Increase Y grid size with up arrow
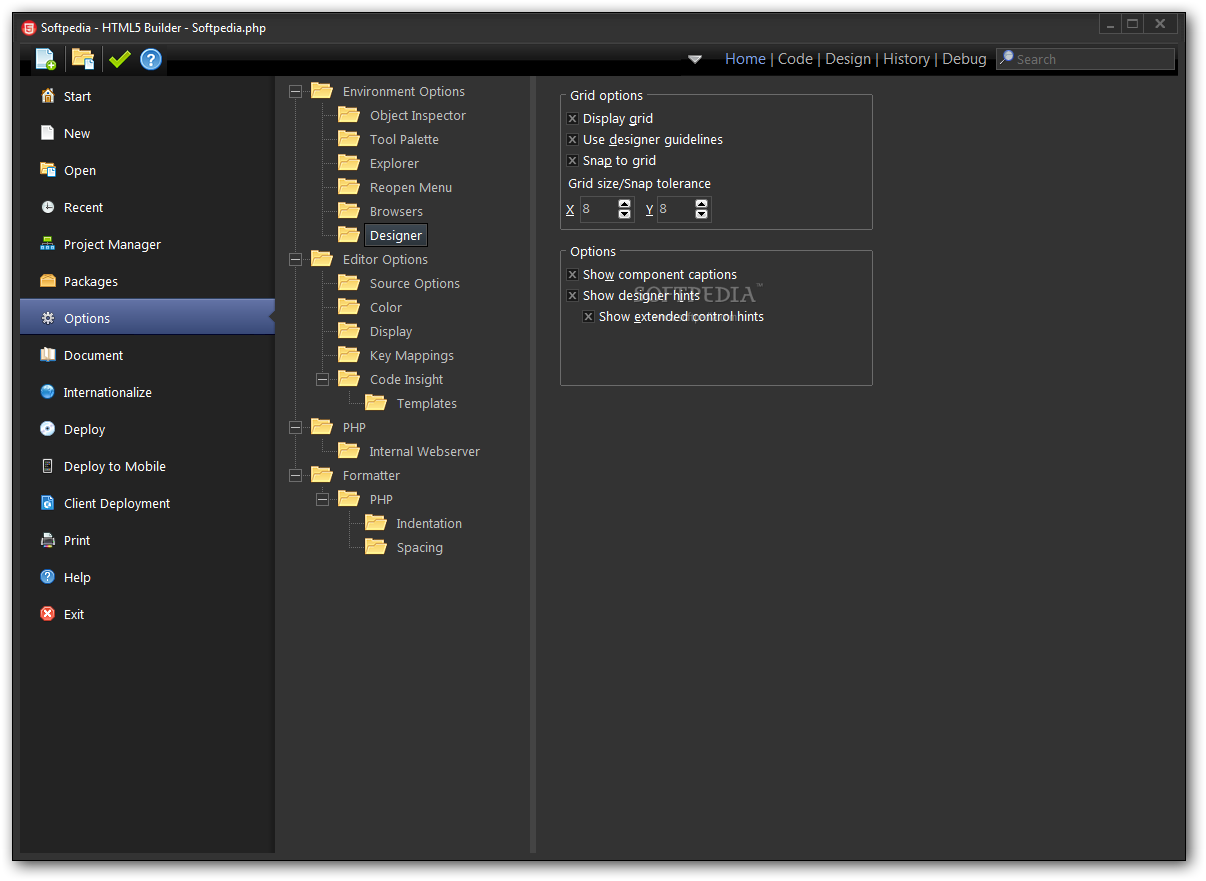1206x881 pixels. pyautogui.click(x=702, y=204)
